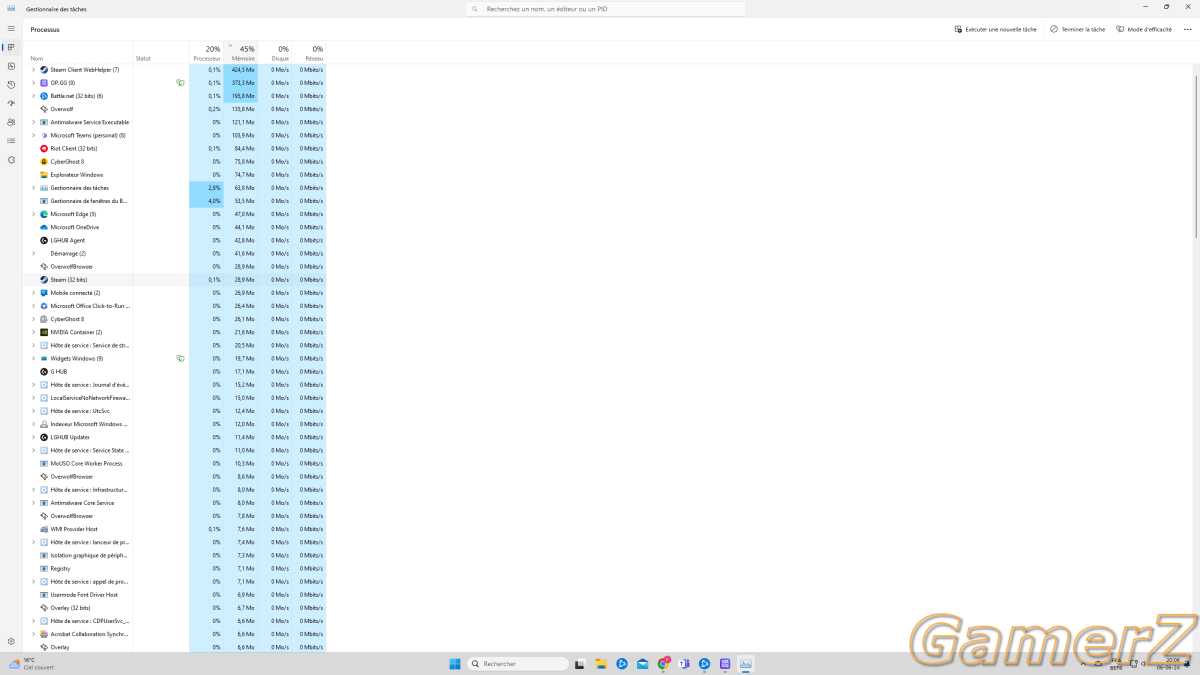The image size is (1200, 675).
Task: Open Task Manager settings gear
Action: click(x=11, y=641)
